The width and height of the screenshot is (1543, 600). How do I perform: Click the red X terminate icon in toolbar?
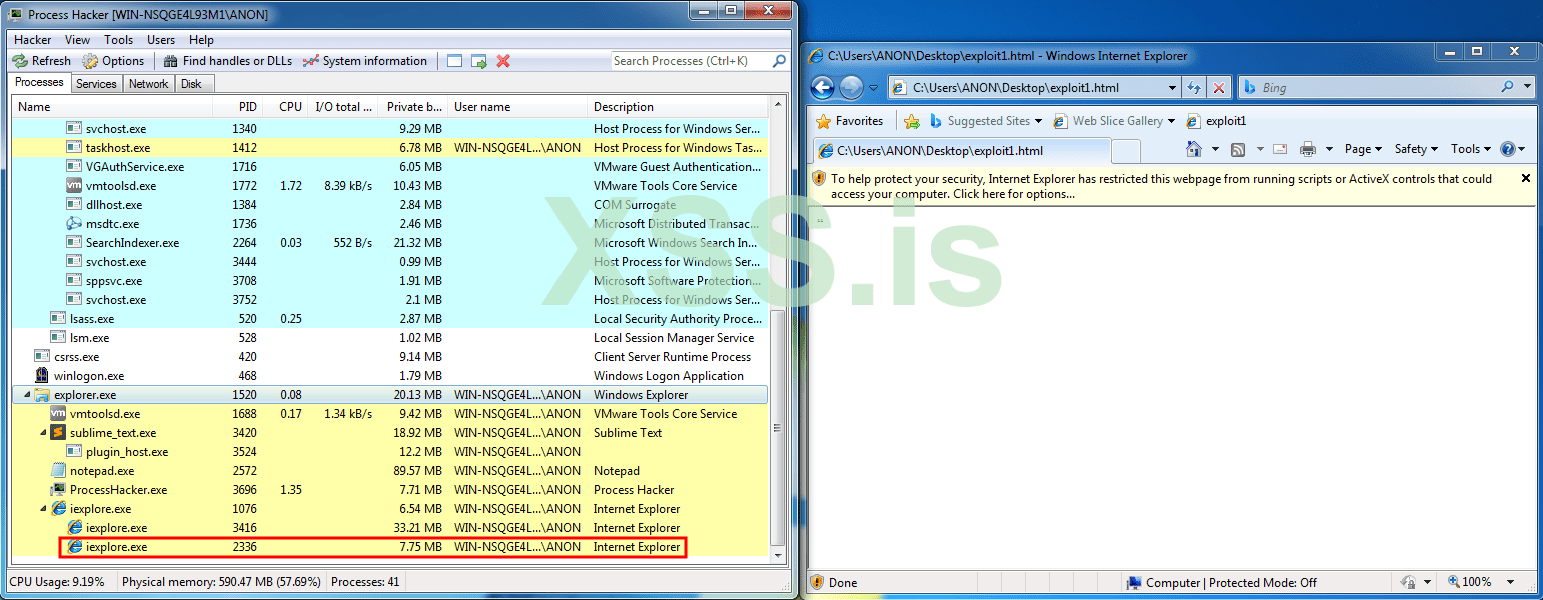pos(503,61)
